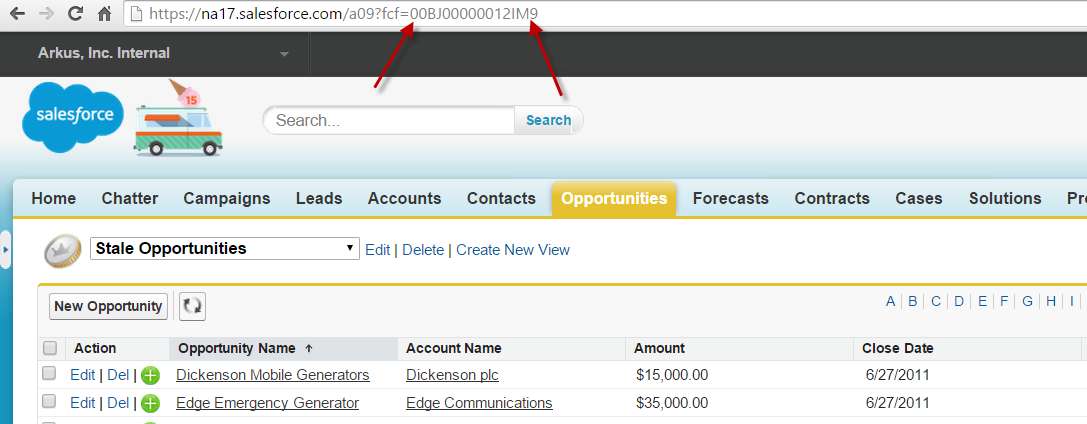
Task: Expand the collapsed left sidebar handle
Action: click(5, 249)
